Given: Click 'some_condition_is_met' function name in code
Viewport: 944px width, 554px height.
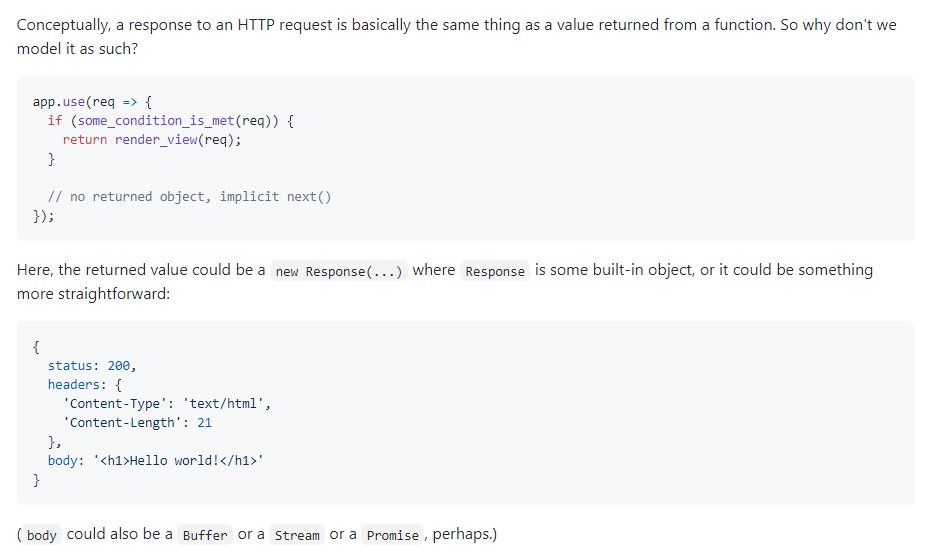Looking at the screenshot, I should coord(156,121).
